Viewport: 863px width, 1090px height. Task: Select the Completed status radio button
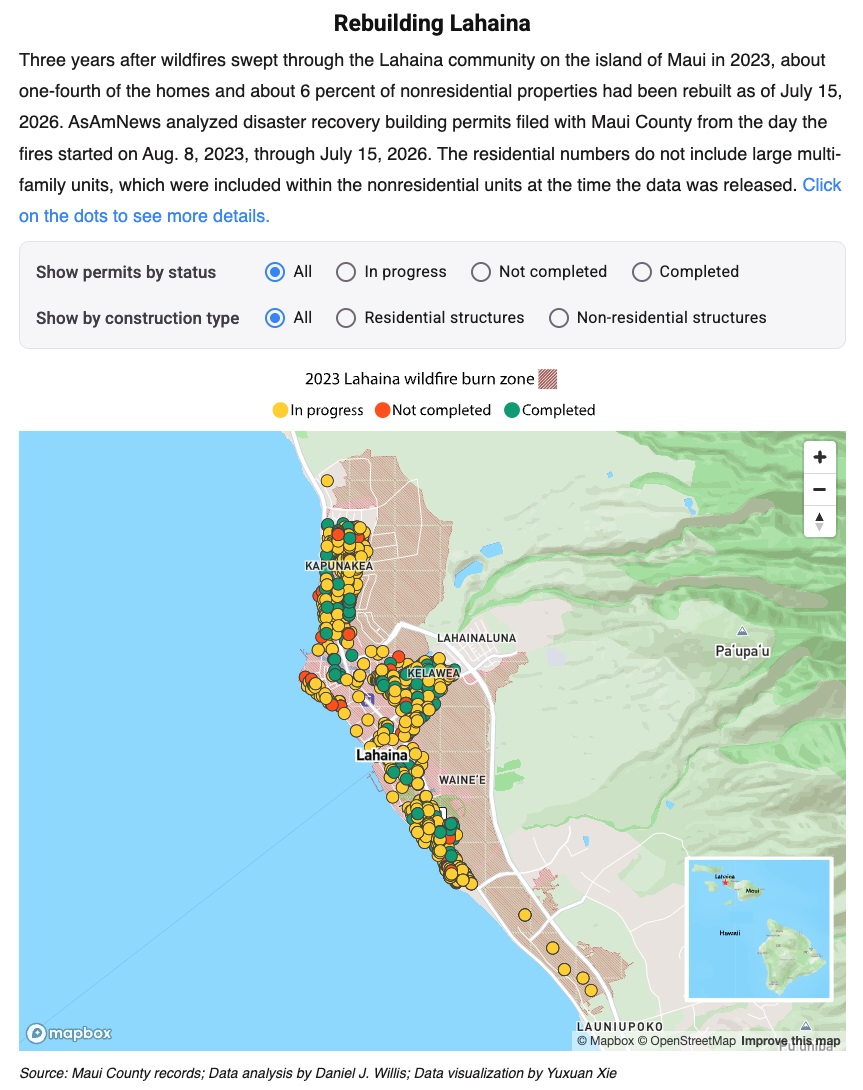[641, 272]
